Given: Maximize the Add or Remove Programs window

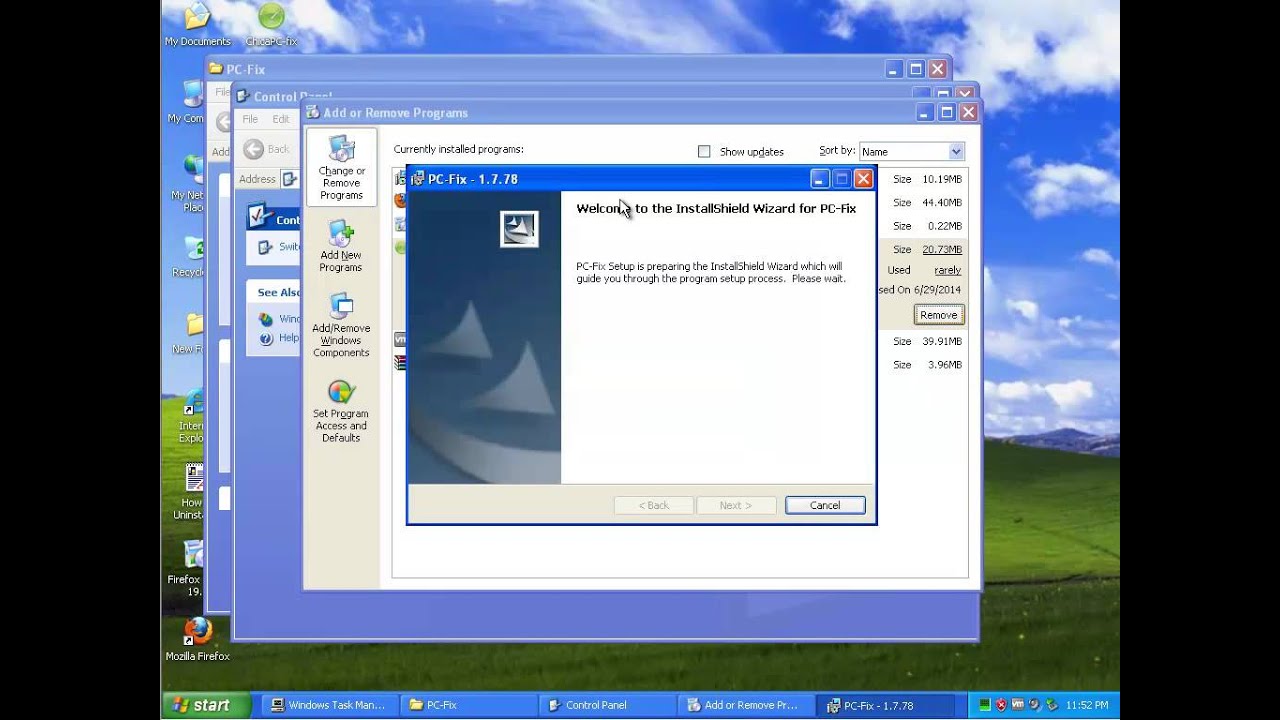Looking at the screenshot, I should coord(946,113).
